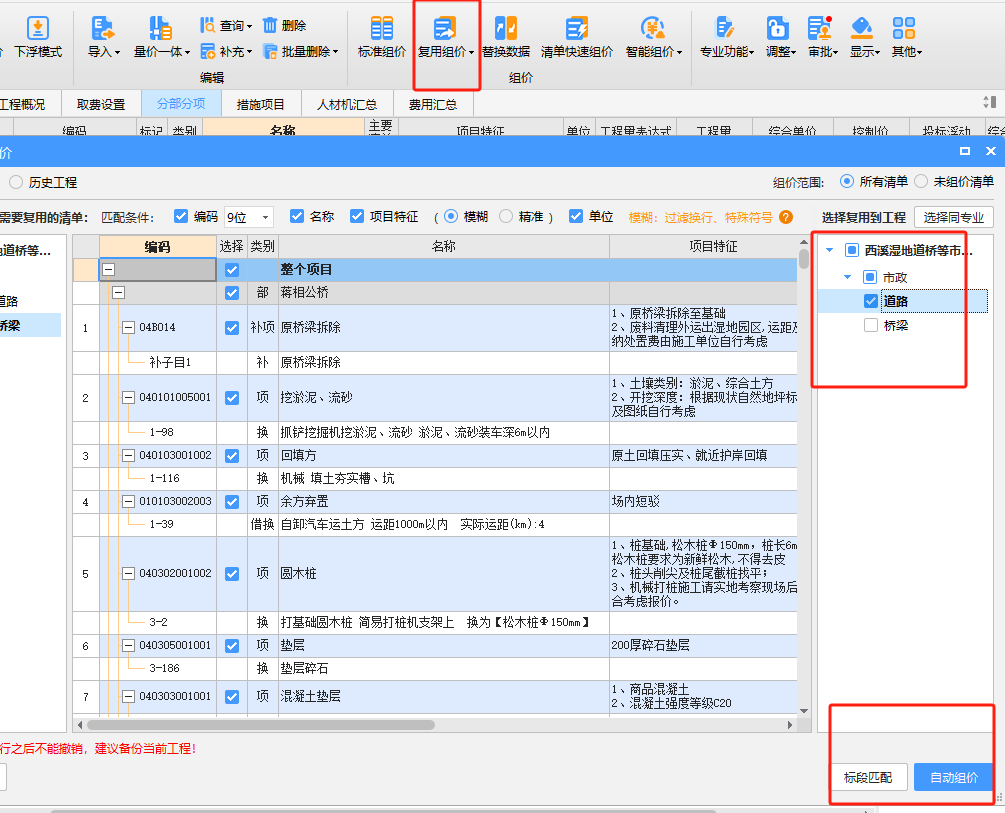Click the 审批 icon
Image resolution: width=1005 pixels, height=813 pixels.
coord(820,29)
